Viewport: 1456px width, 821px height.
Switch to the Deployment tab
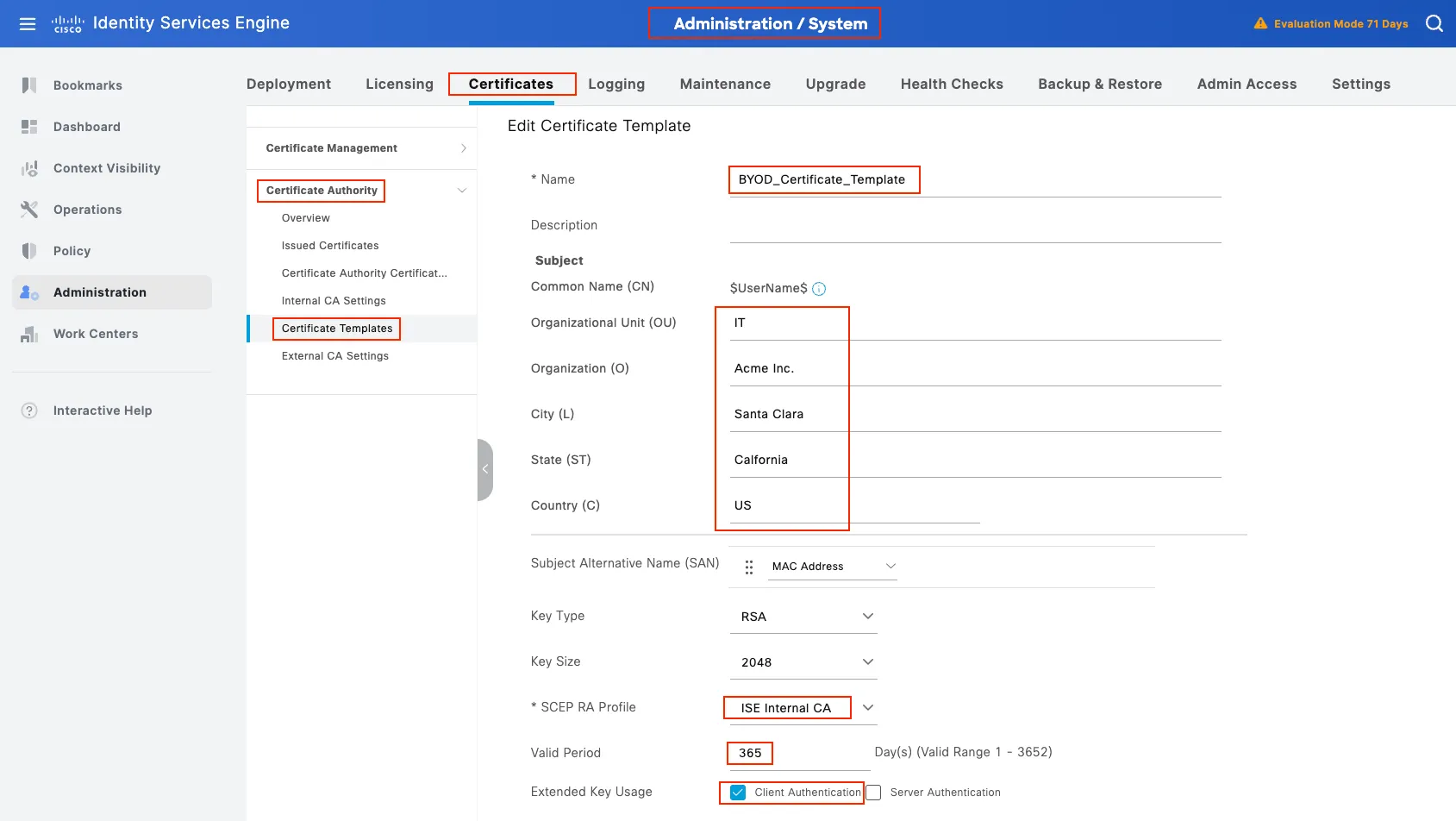pos(289,84)
